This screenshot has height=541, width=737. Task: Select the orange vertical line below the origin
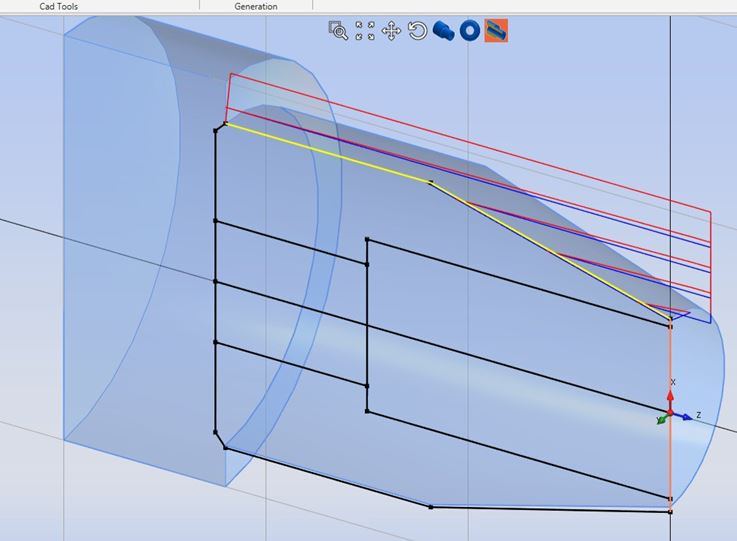pyautogui.click(x=670, y=460)
